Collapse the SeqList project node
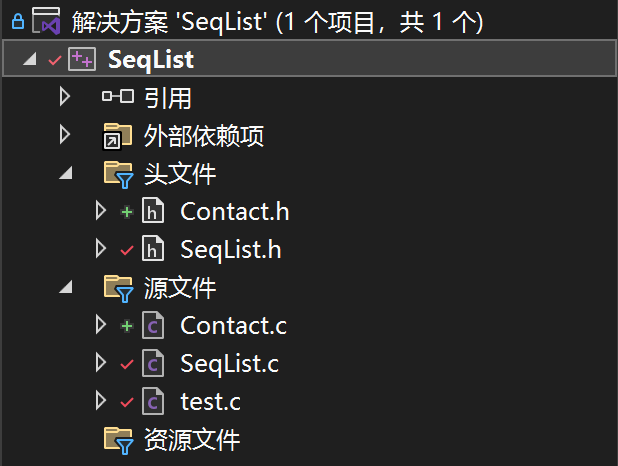Viewport: 618px width, 466px height. 30,59
